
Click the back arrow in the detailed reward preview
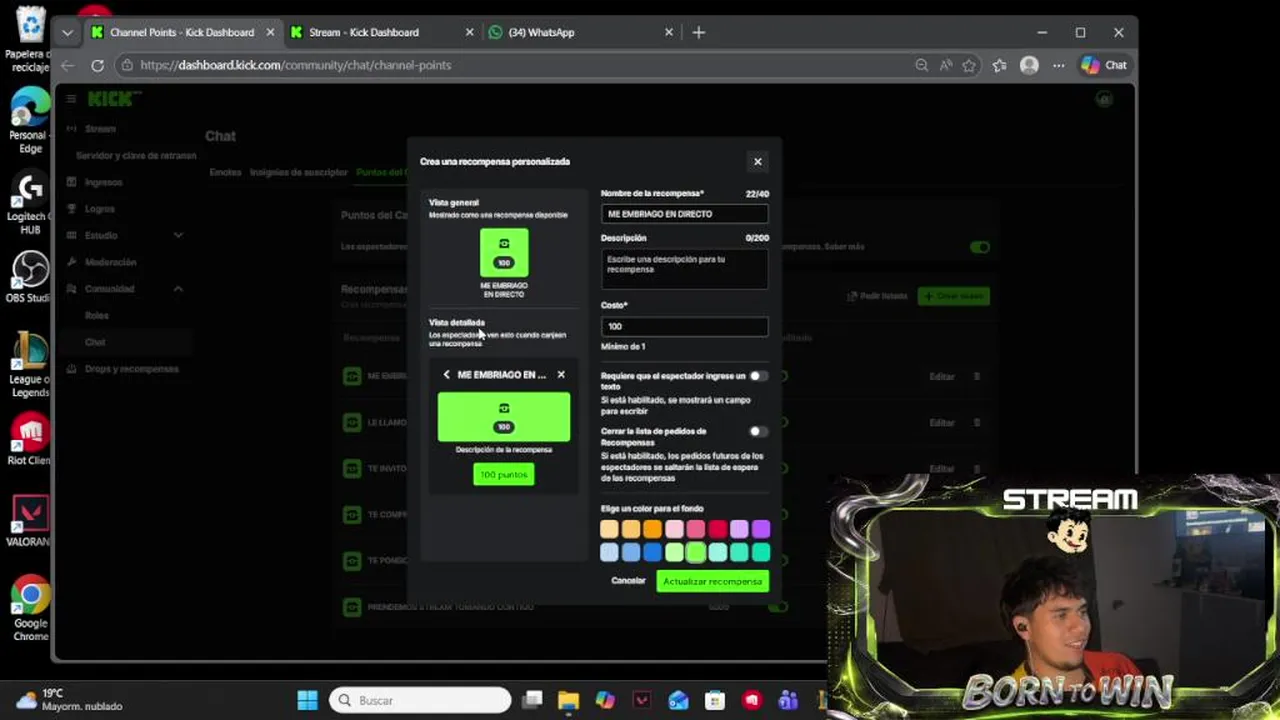coord(446,375)
